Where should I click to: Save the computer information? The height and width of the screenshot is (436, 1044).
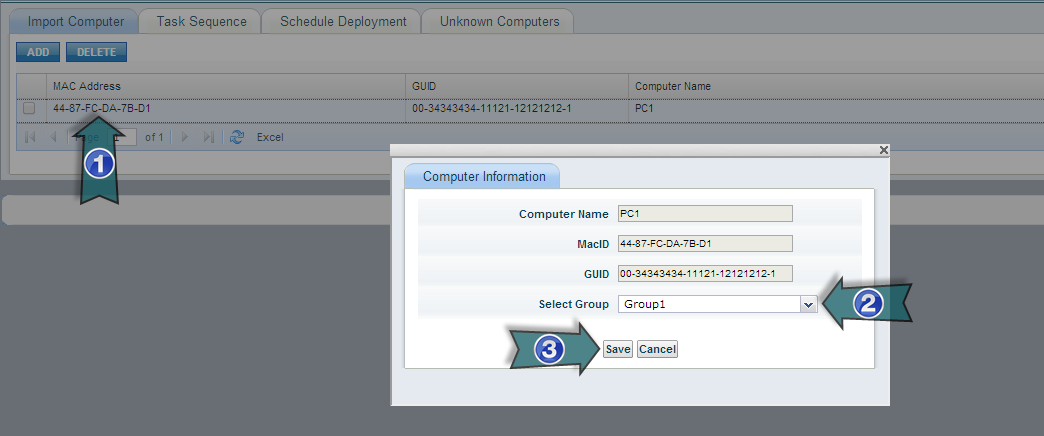[617, 349]
